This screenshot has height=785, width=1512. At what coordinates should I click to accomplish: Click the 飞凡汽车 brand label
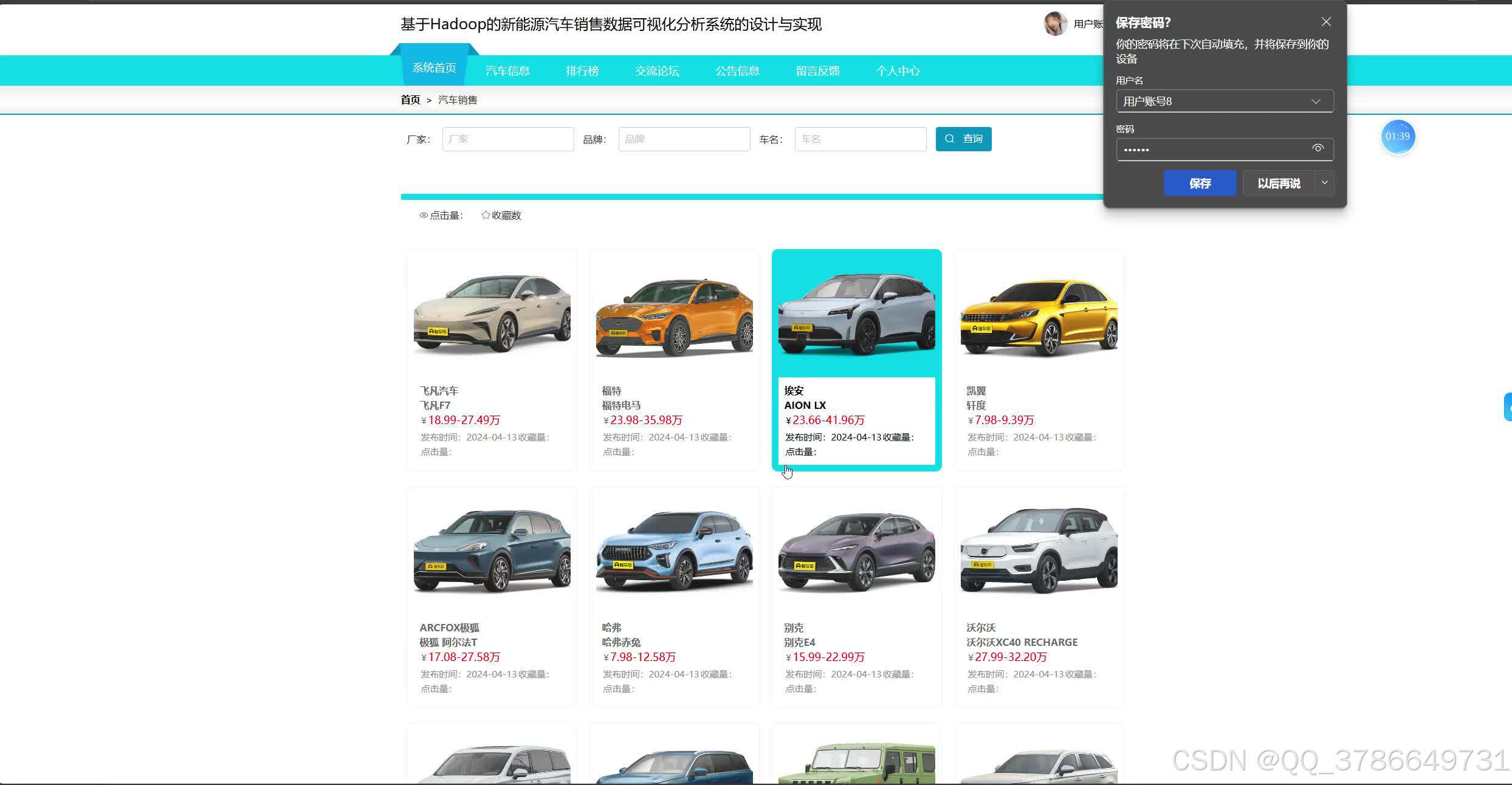(x=439, y=391)
